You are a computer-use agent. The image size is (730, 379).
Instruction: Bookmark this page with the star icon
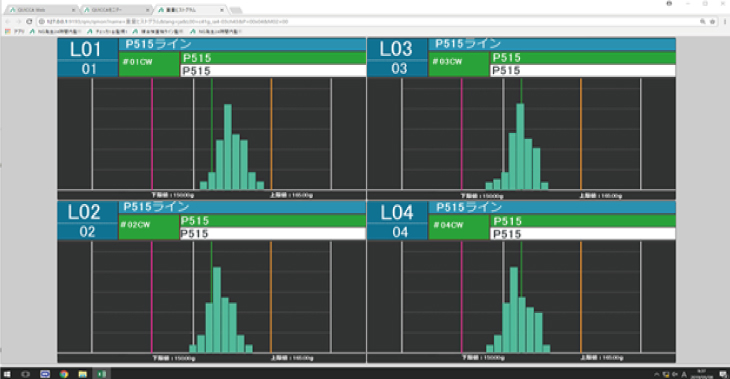click(712, 21)
